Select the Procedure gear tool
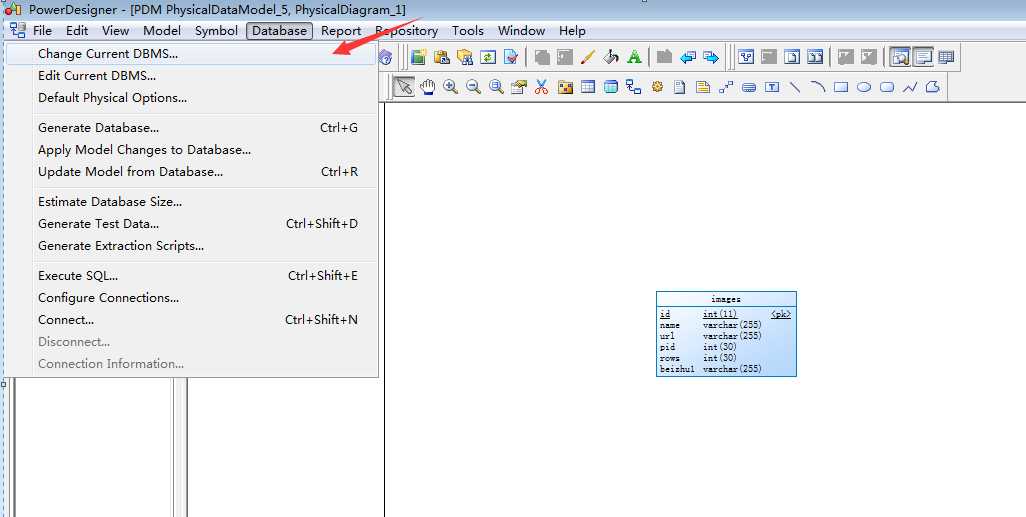 point(657,86)
